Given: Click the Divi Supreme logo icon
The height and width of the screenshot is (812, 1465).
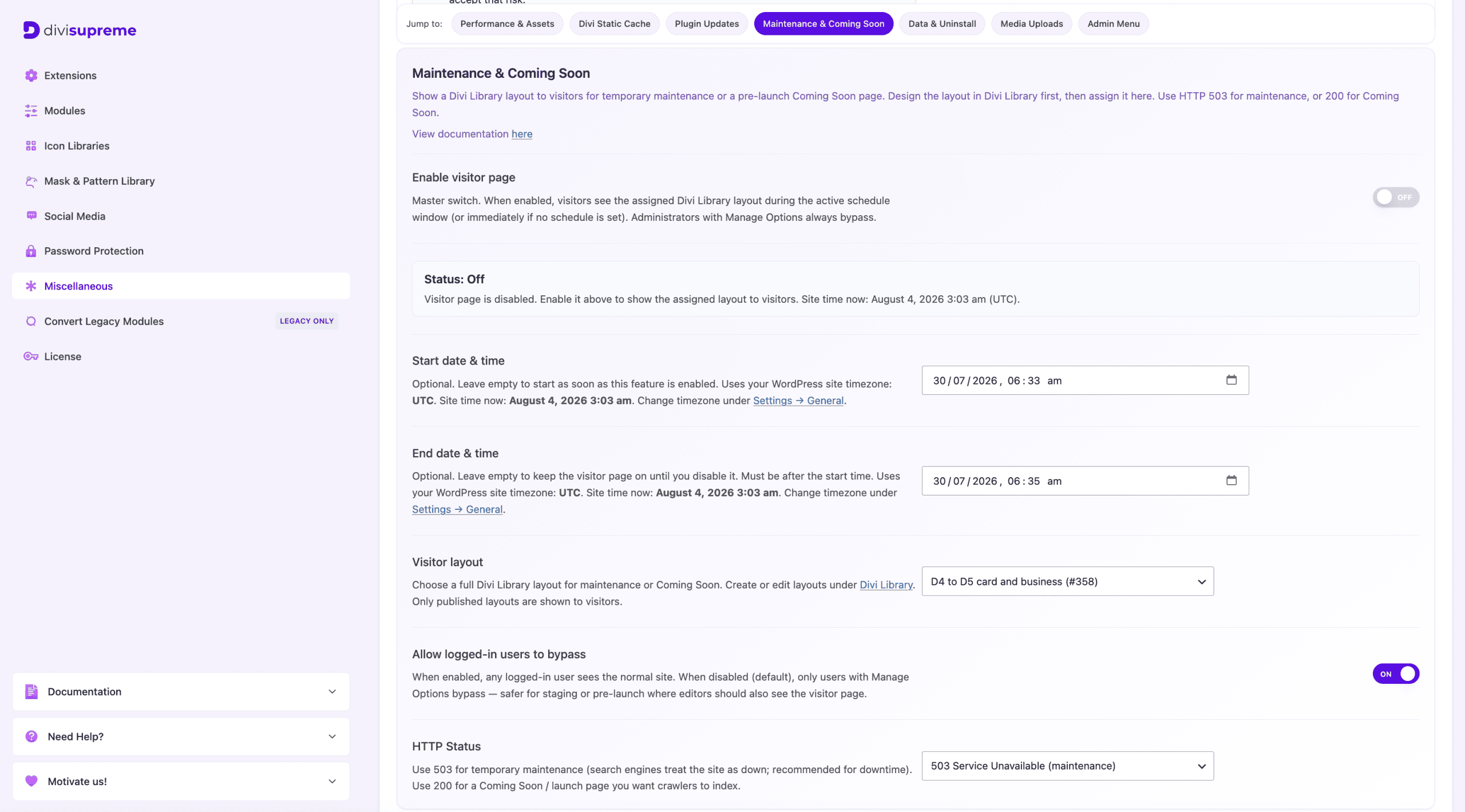Looking at the screenshot, I should pos(31,30).
